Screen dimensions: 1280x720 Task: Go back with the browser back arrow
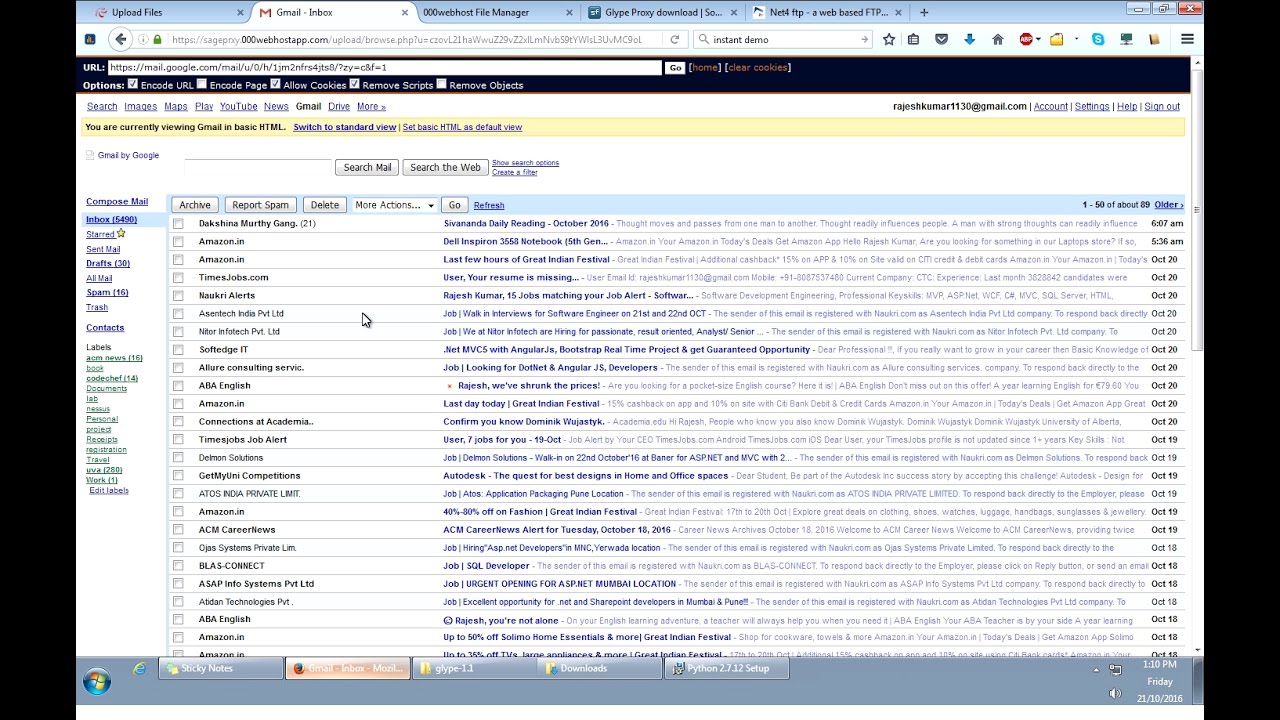point(121,39)
